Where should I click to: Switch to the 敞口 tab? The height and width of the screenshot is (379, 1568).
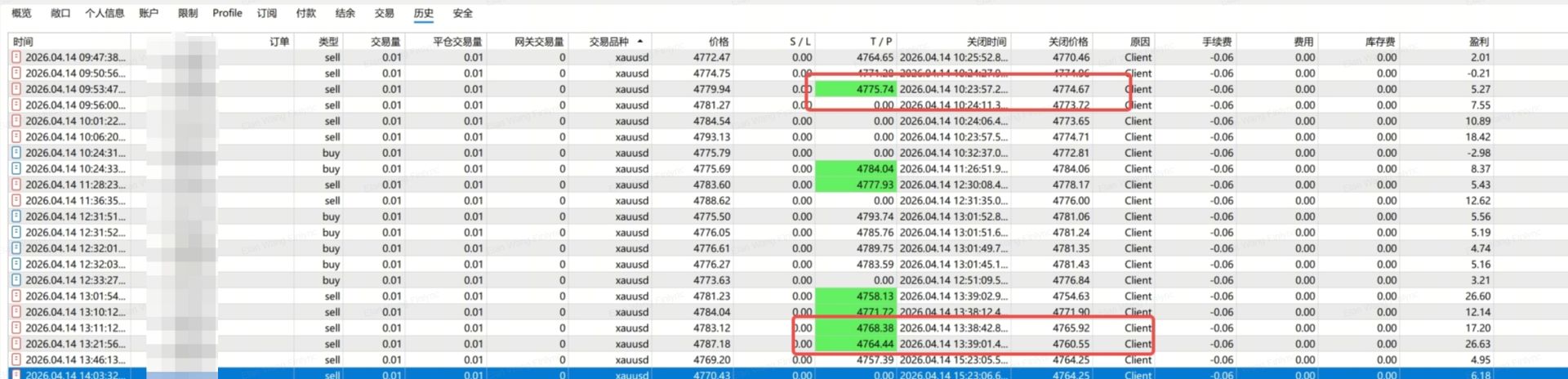point(60,13)
